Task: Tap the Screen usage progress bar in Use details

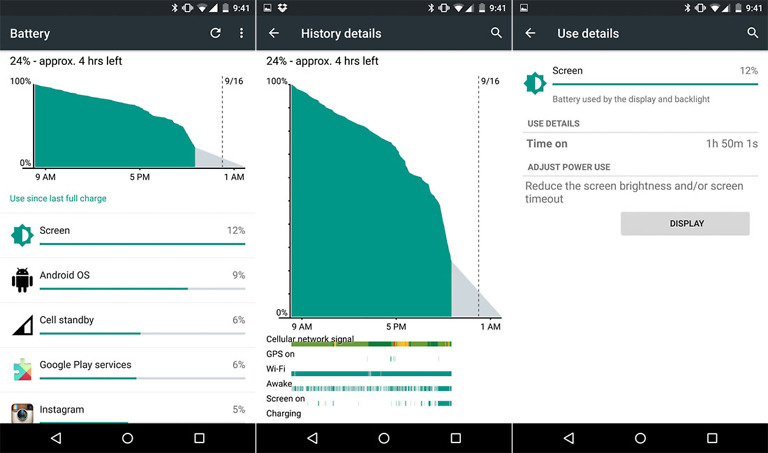Action: tap(655, 84)
